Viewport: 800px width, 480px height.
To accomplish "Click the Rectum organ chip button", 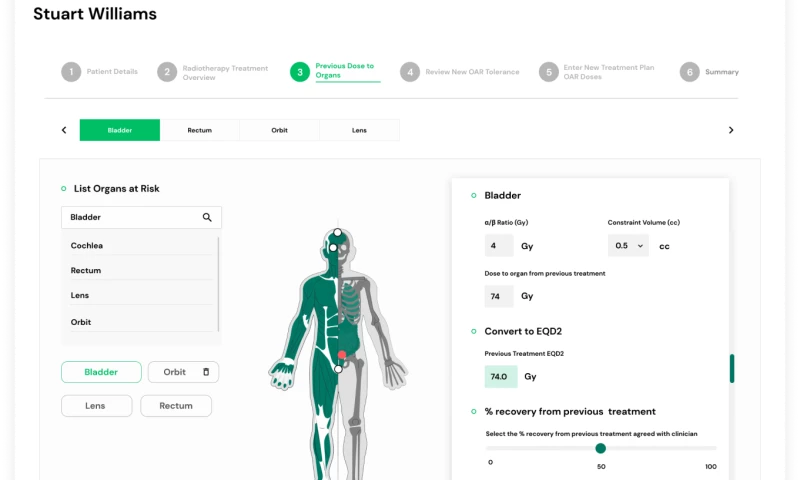I will pos(176,406).
